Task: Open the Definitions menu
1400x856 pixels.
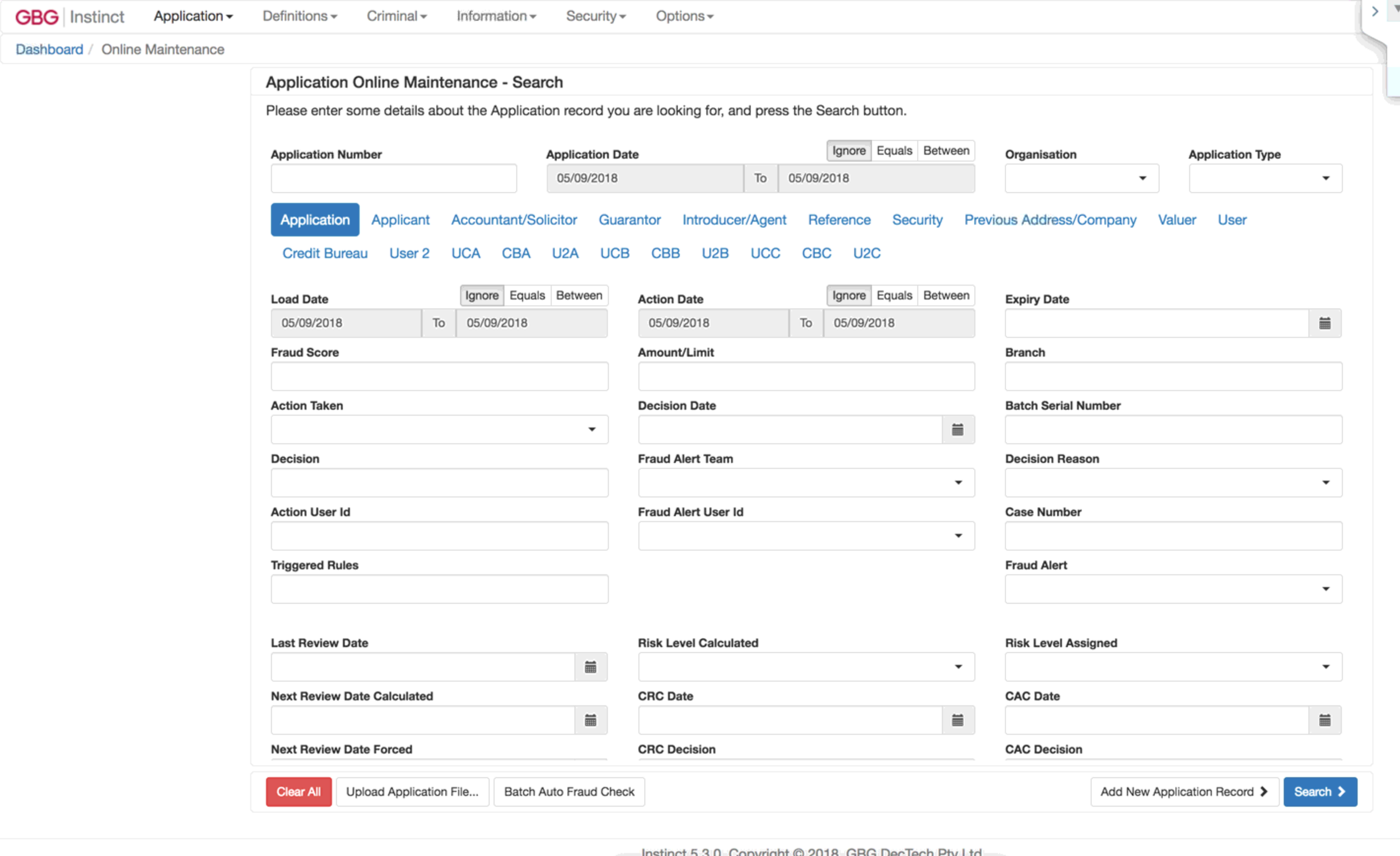Action: [x=300, y=16]
